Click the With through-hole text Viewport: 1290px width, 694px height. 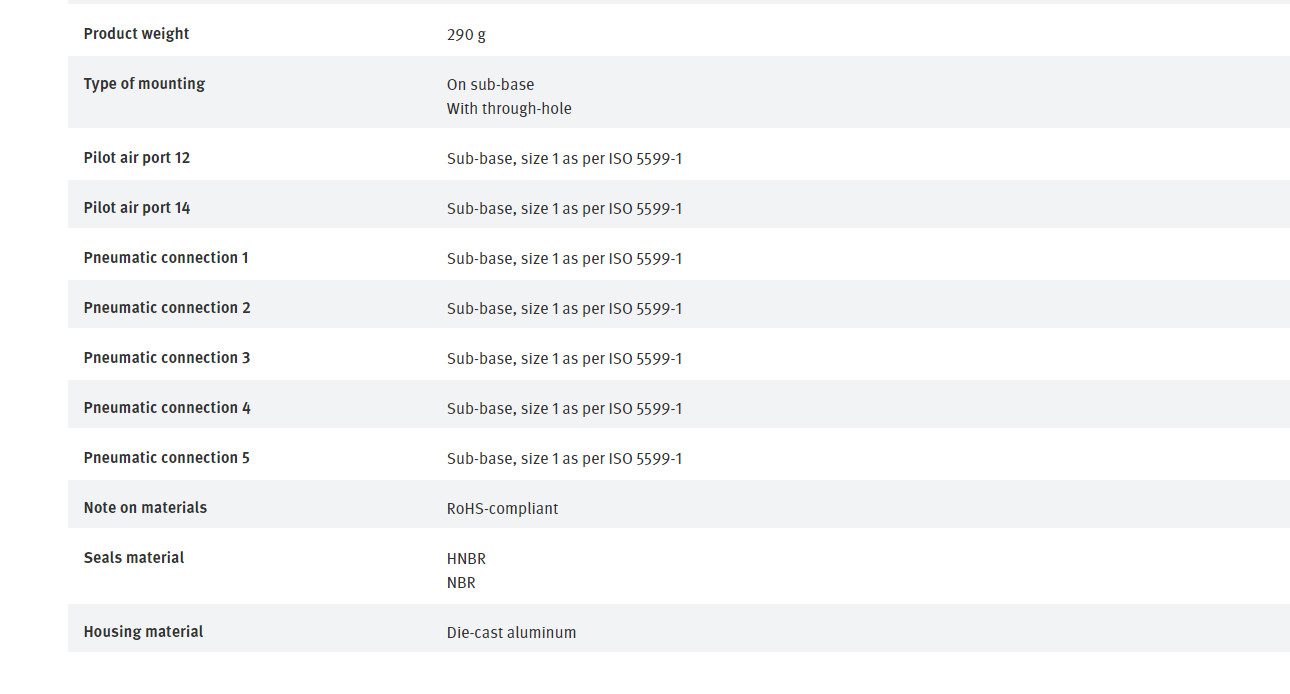coord(509,109)
